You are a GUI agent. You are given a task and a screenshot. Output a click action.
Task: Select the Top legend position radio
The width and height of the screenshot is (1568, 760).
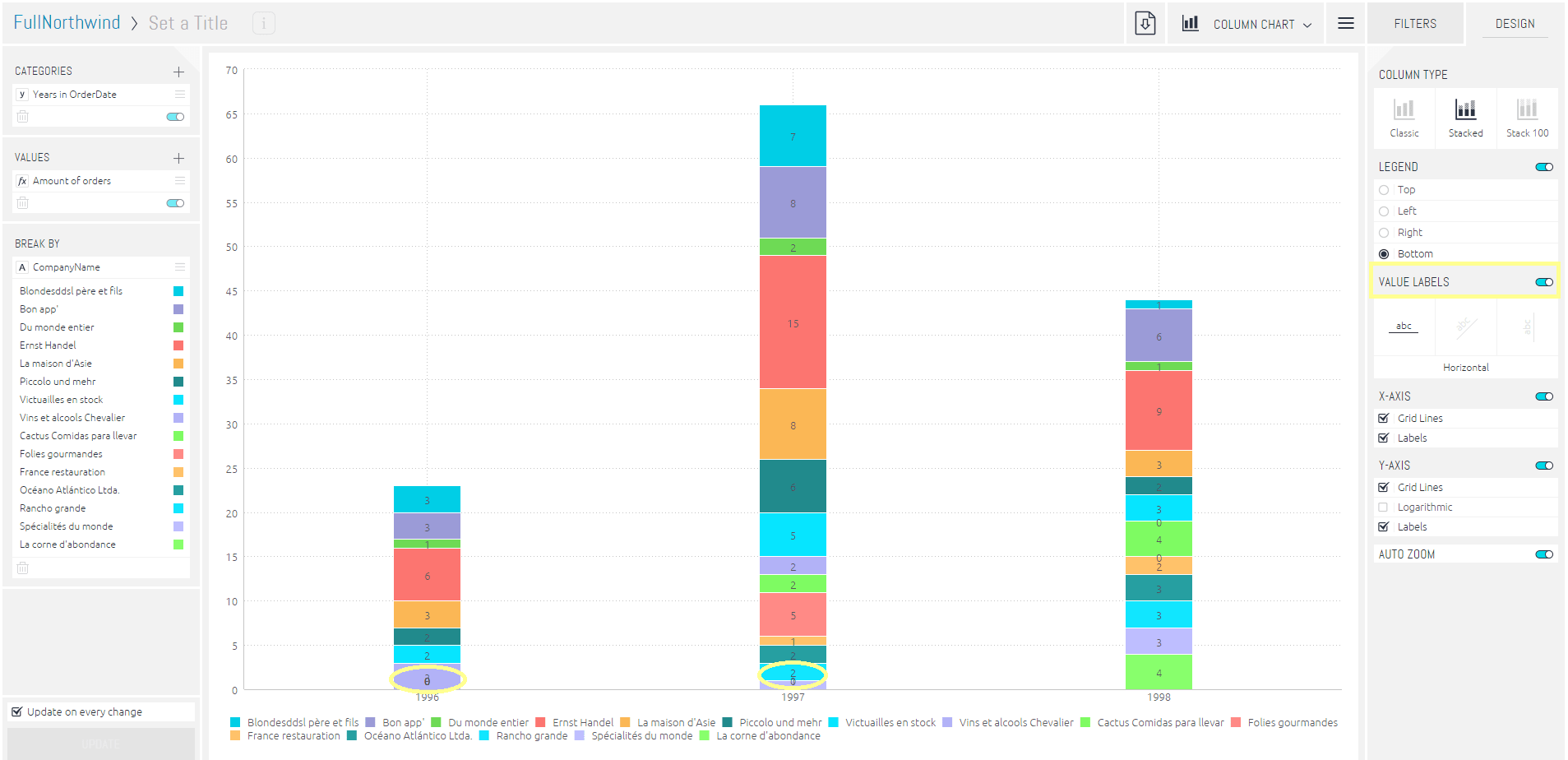1384,190
